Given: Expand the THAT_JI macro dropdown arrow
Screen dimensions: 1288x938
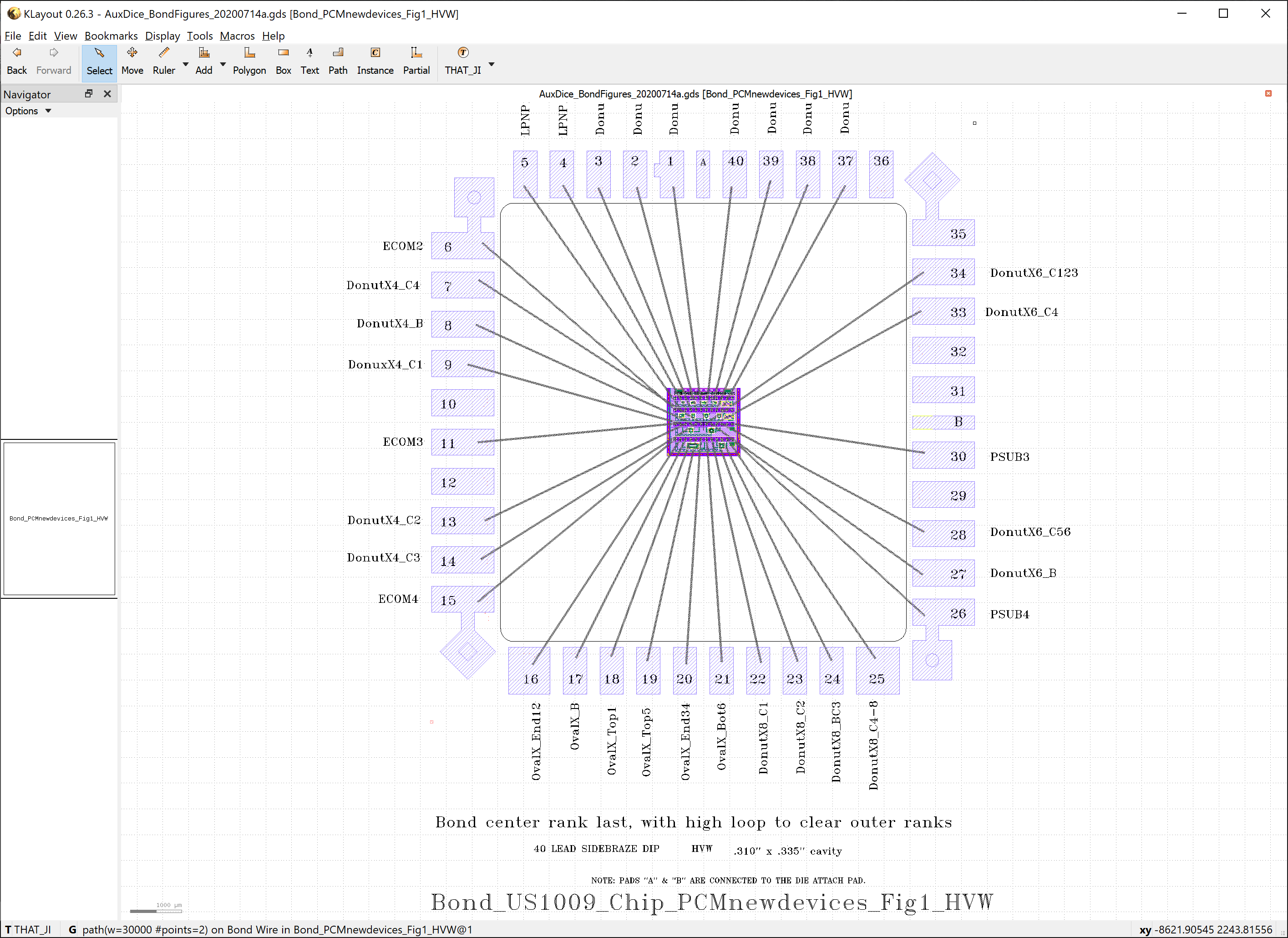Looking at the screenshot, I should (x=491, y=64).
